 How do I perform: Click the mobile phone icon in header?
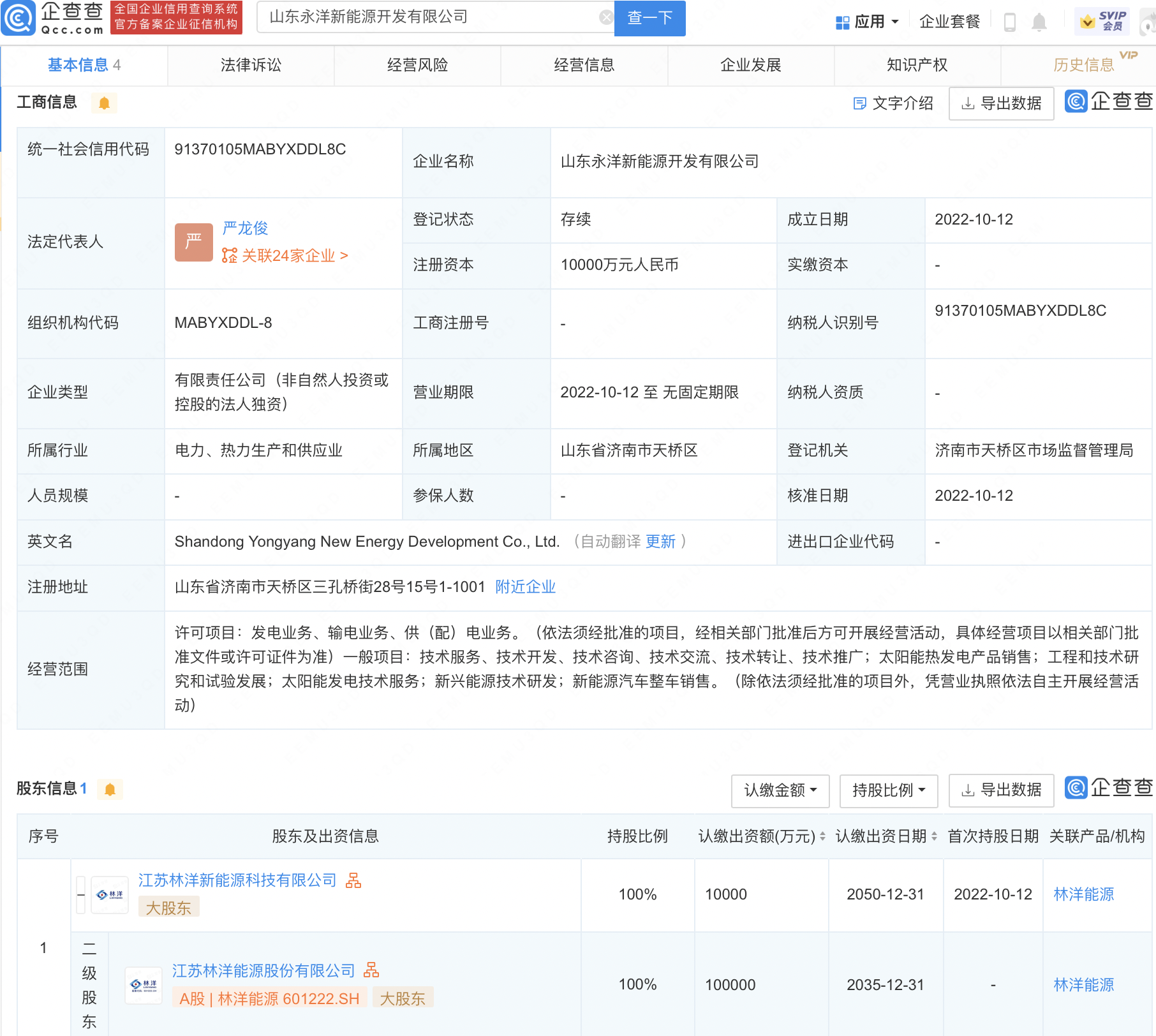(x=1009, y=22)
